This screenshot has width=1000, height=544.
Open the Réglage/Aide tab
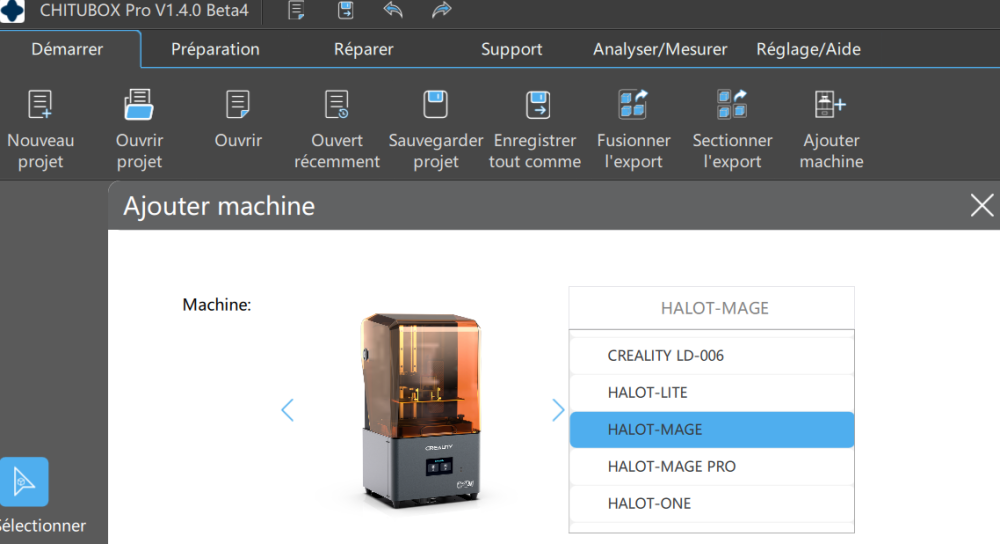pos(808,49)
